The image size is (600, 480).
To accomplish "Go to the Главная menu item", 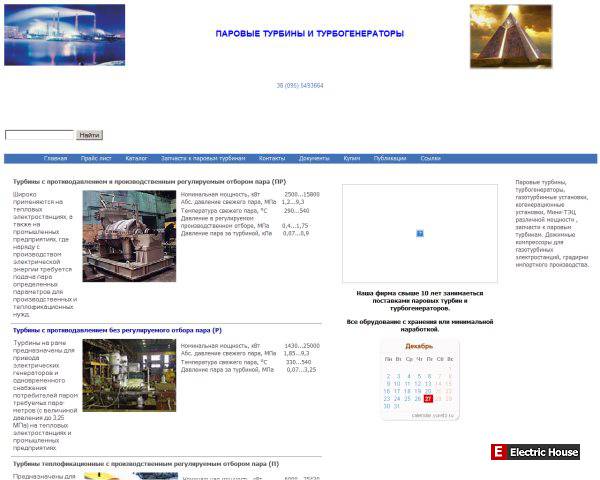I will pos(56,158).
